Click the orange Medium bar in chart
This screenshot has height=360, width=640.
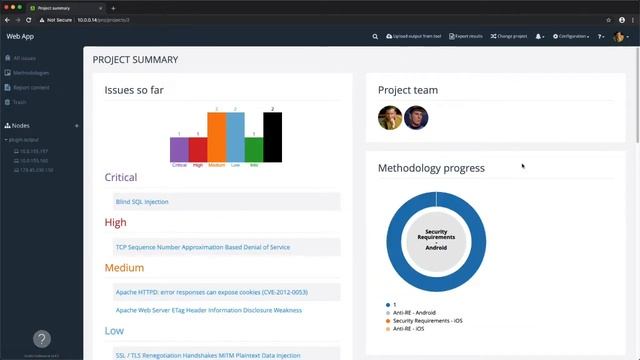point(217,137)
